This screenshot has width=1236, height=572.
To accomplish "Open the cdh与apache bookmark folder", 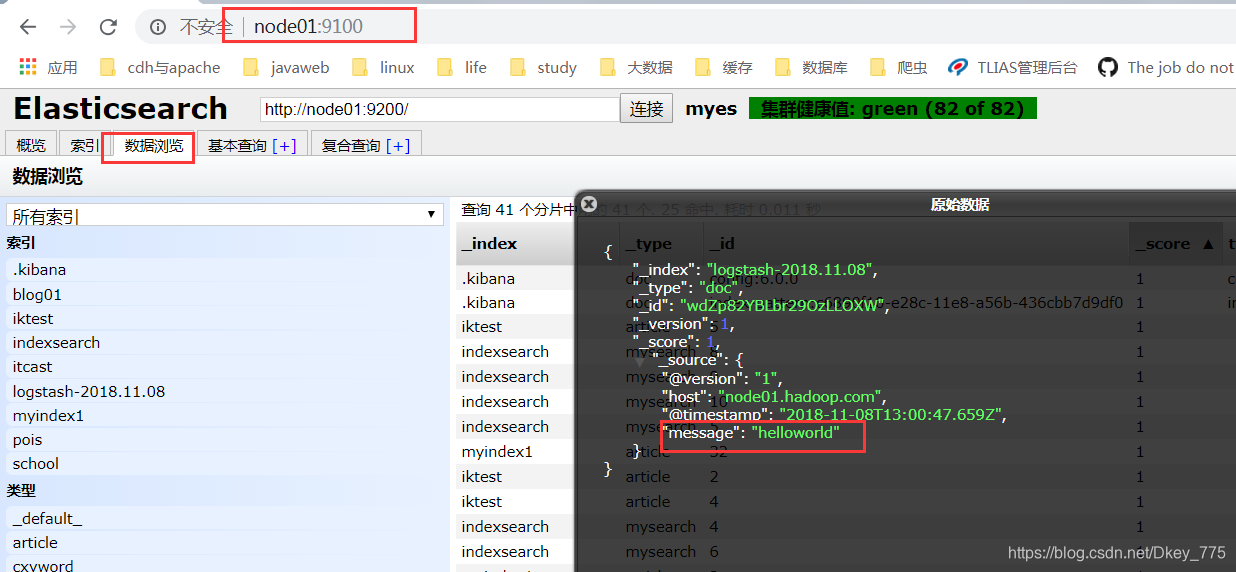I will (x=160, y=67).
